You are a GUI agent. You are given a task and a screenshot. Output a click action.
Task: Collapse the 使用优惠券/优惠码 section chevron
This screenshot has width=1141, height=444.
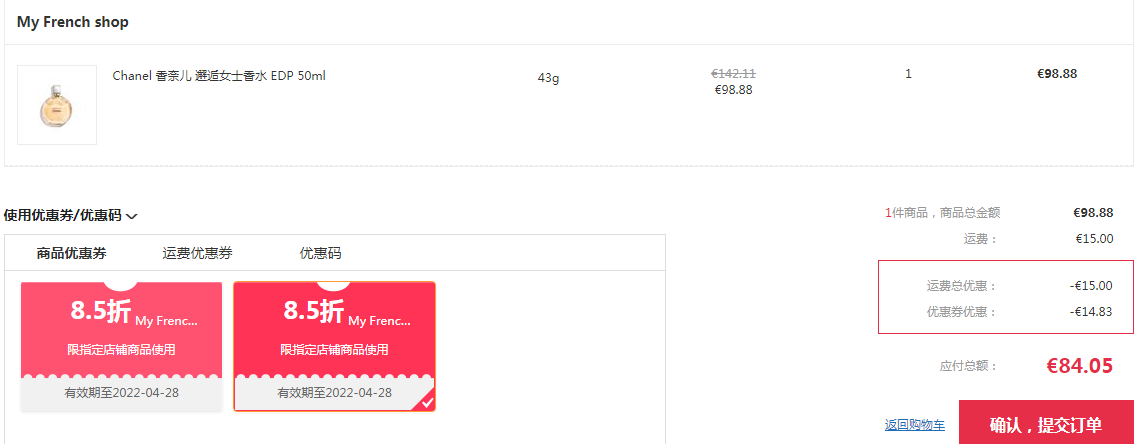tap(132, 216)
